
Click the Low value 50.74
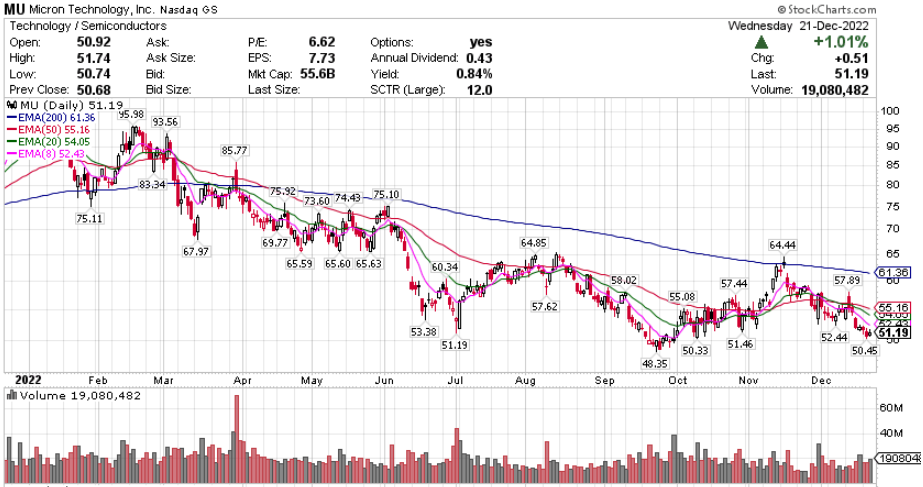click(x=94, y=74)
